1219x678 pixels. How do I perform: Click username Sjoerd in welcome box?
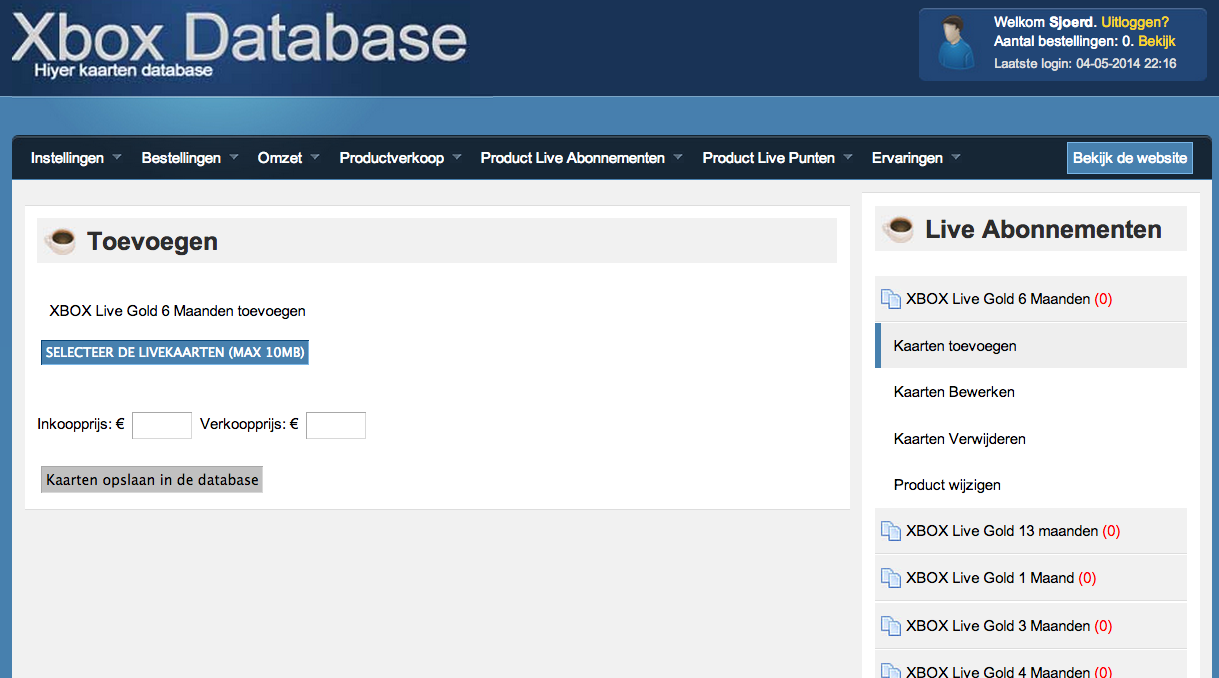click(1071, 22)
